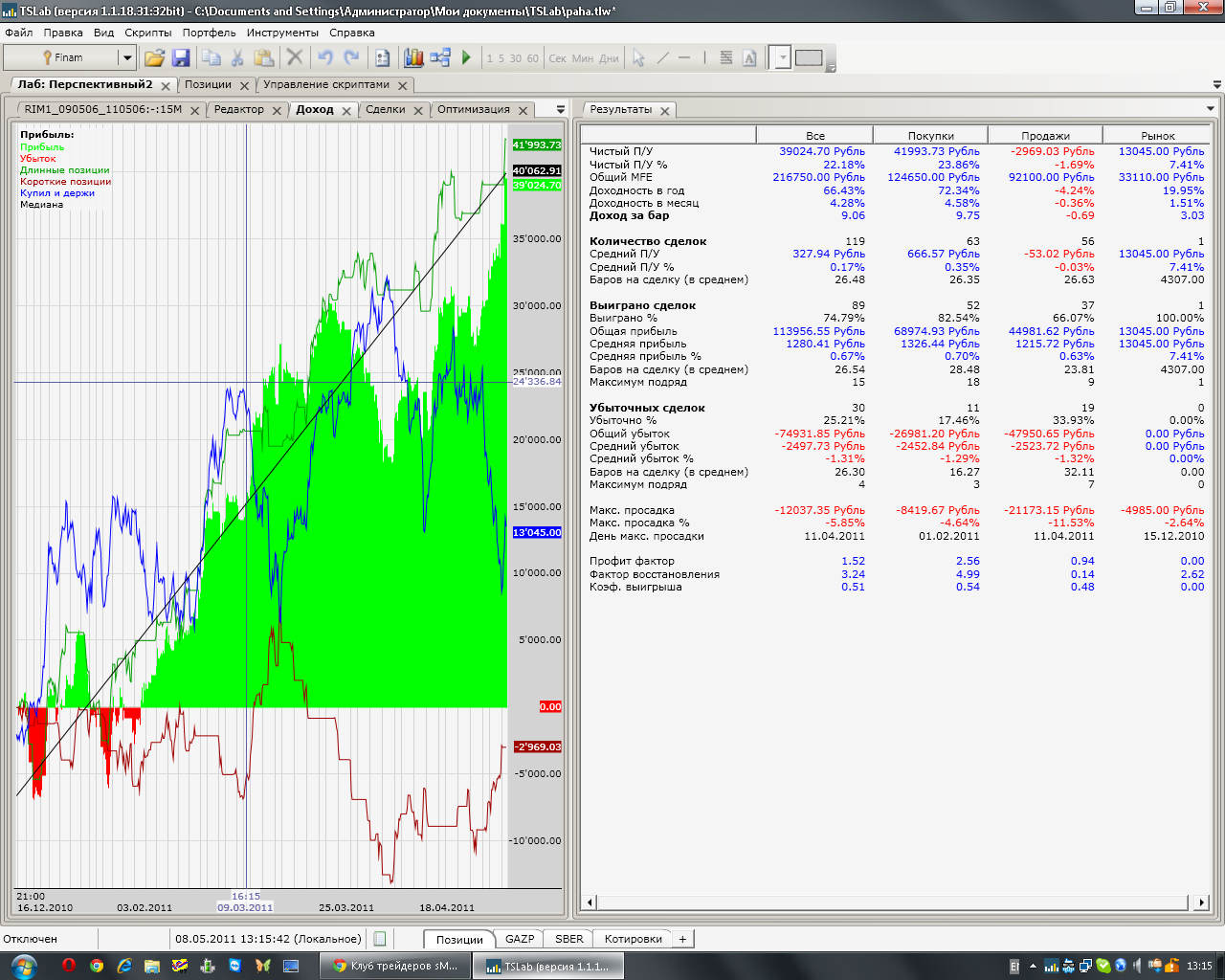
Task: Save the script with the floppy disk icon
Action: tap(181, 58)
